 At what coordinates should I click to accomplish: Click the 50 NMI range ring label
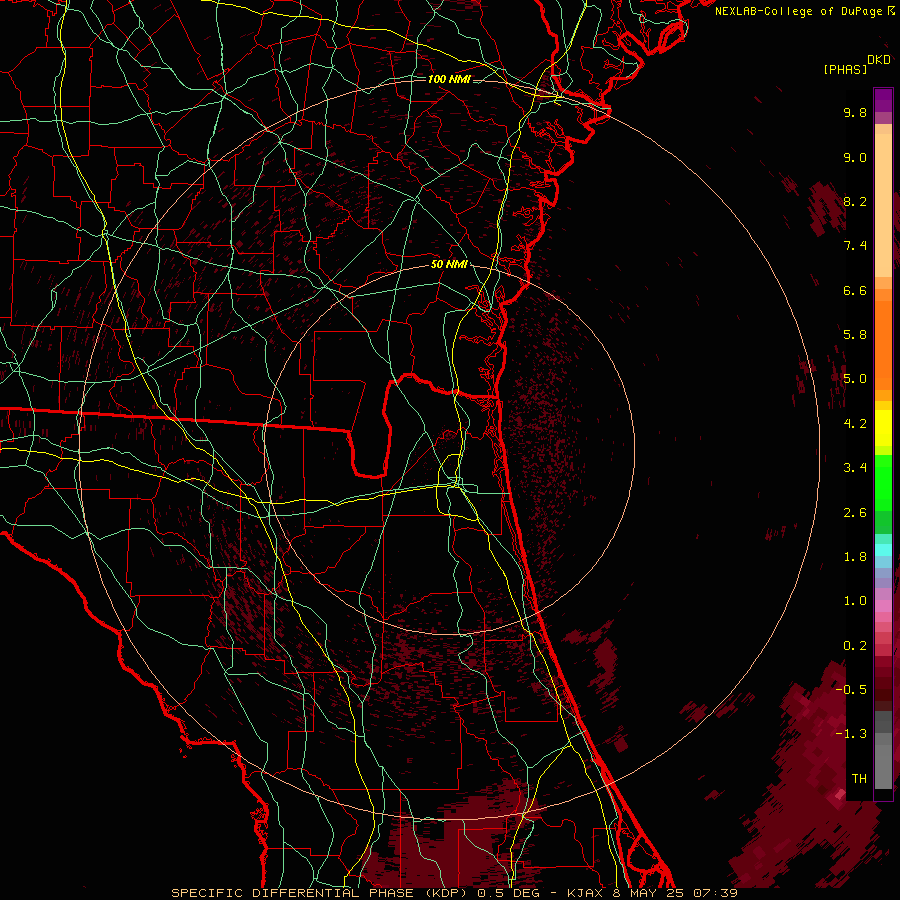[449, 264]
